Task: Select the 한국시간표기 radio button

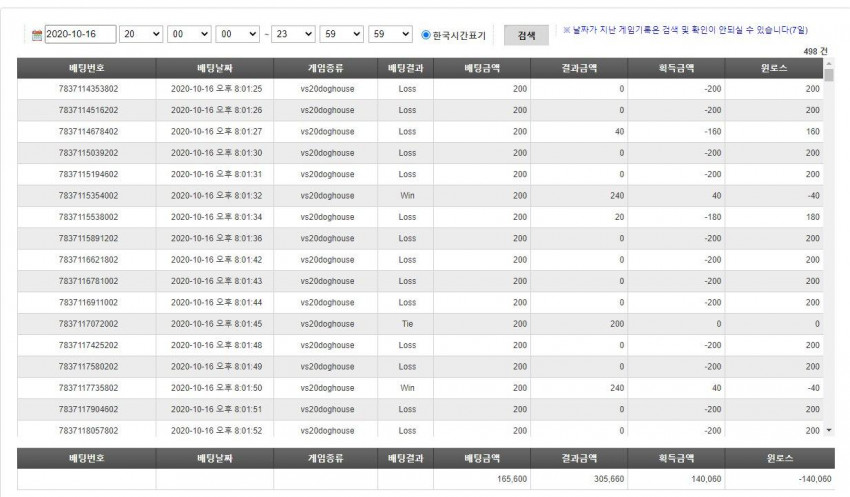Action: (x=426, y=35)
